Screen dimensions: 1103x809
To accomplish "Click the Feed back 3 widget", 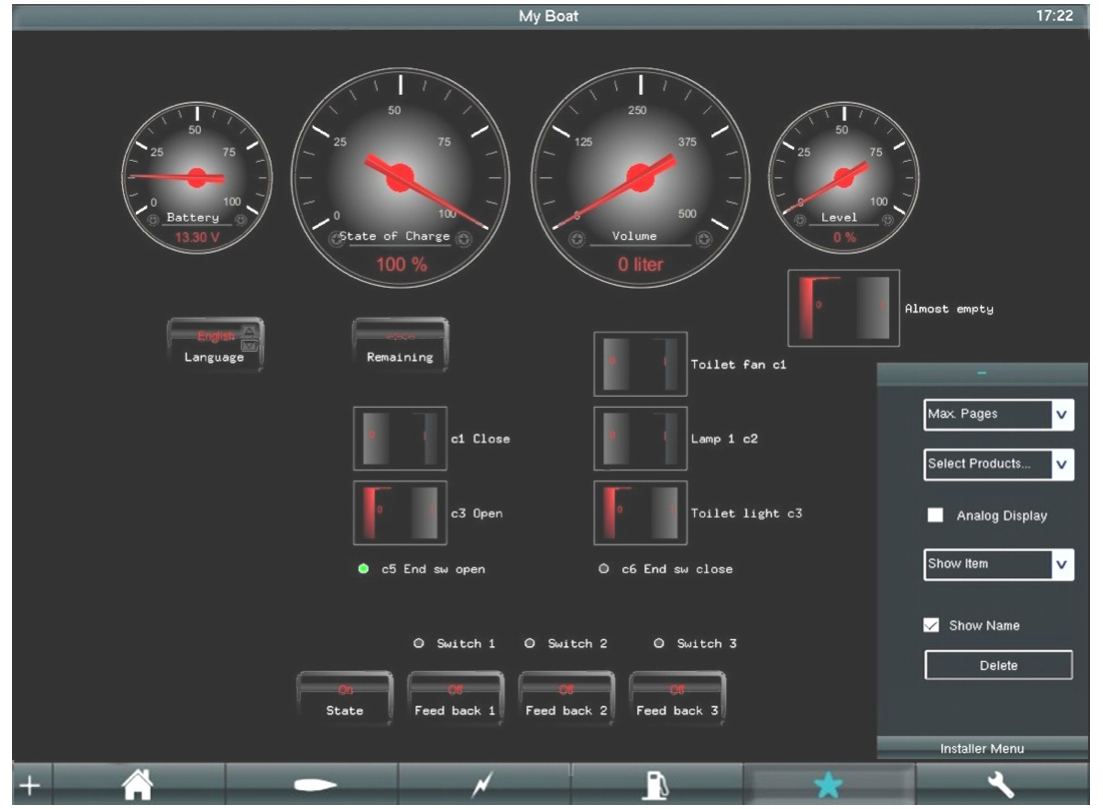I will coord(677,697).
